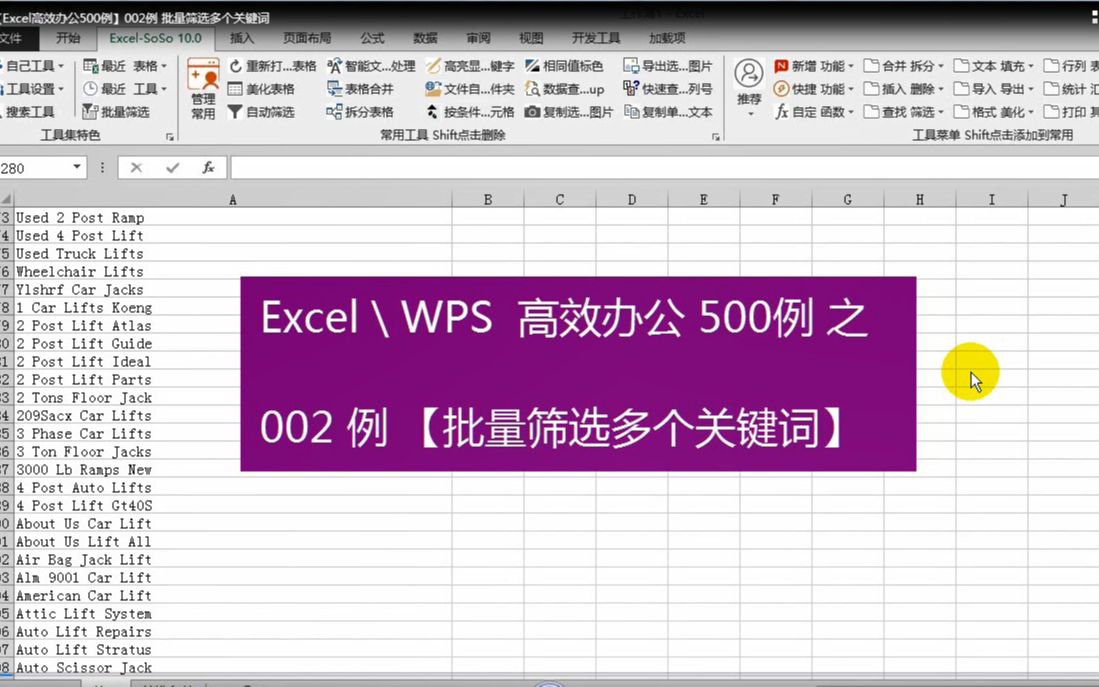Select the 智能文本处理 icon
The image size is (1099, 687).
[x=332, y=65]
